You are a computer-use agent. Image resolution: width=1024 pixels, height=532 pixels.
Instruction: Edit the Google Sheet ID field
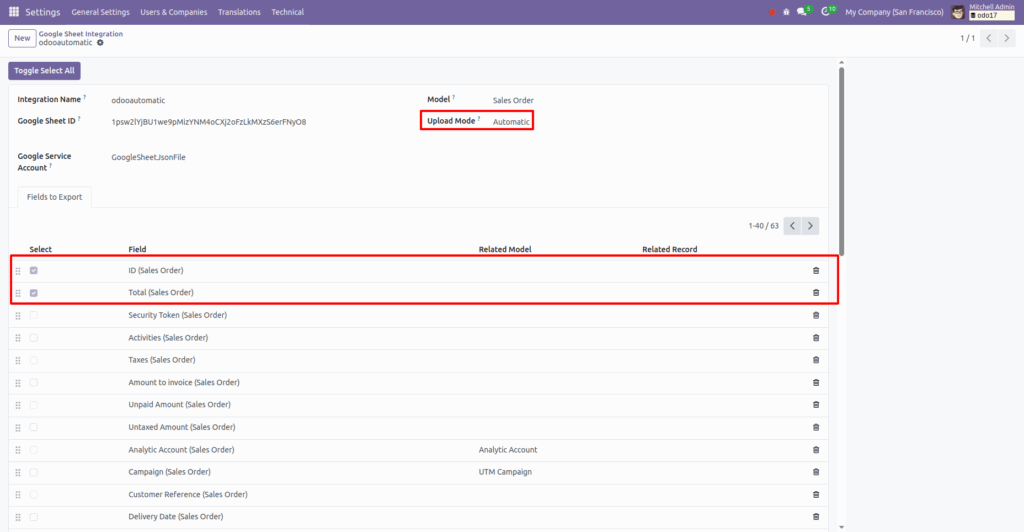[x=208, y=122]
